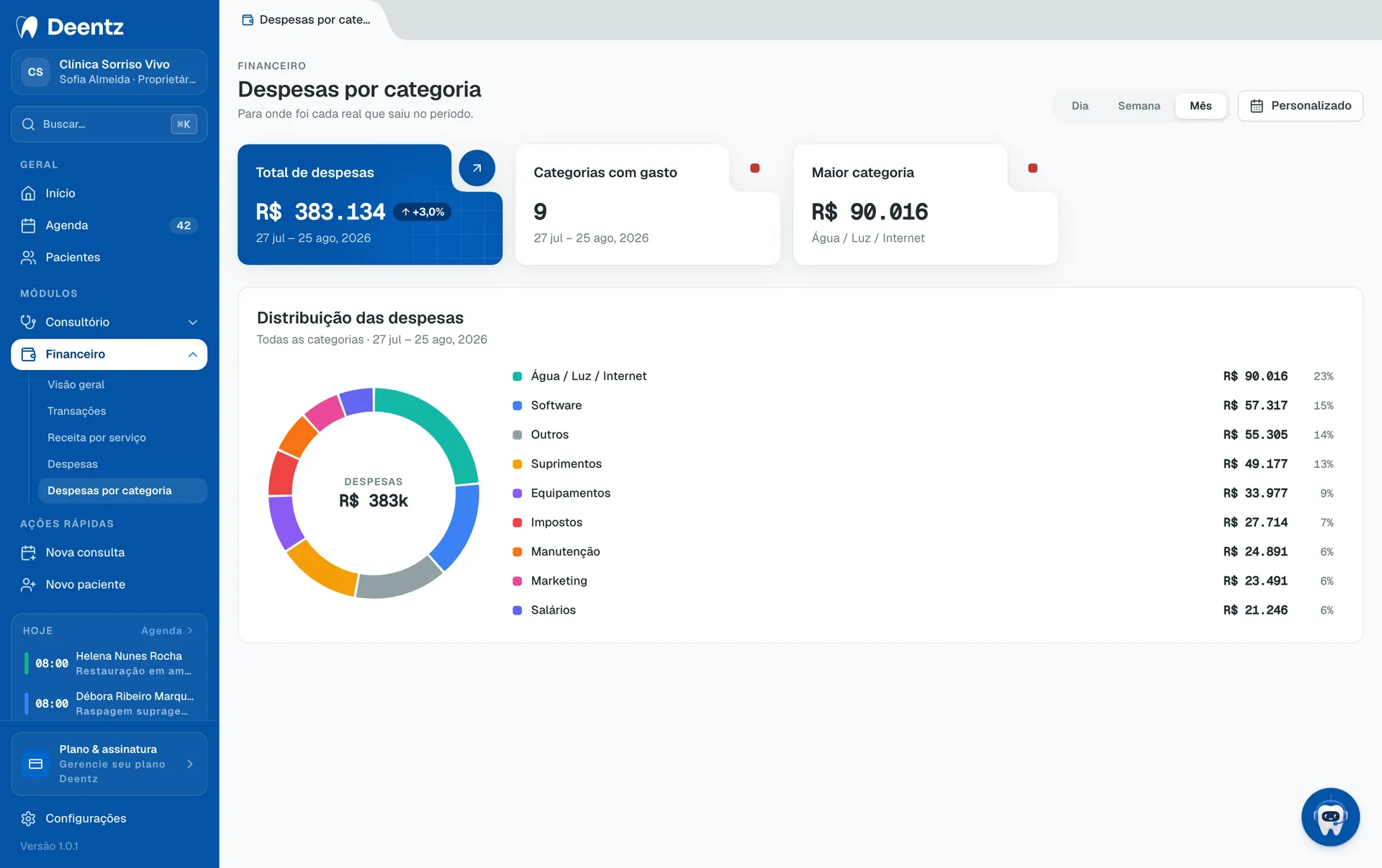Click the Consultório stethoscope icon
This screenshot has width=1382, height=868.
[x=28, y=322]
